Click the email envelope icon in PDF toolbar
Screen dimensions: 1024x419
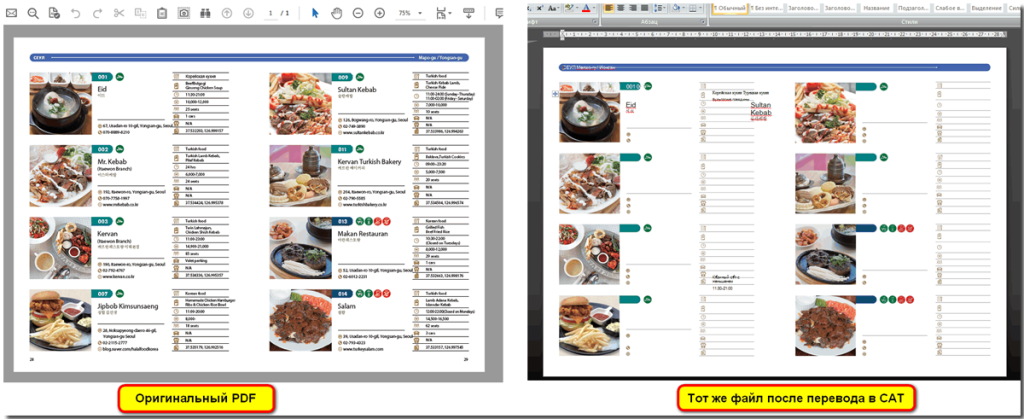tap(9, 13)
